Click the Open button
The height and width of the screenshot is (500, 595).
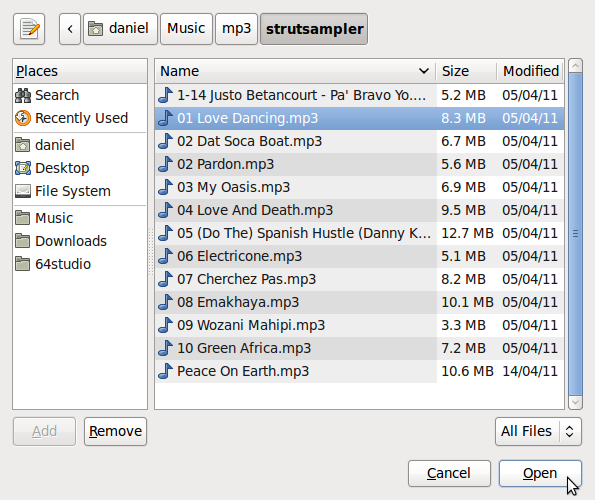point(540,473)
